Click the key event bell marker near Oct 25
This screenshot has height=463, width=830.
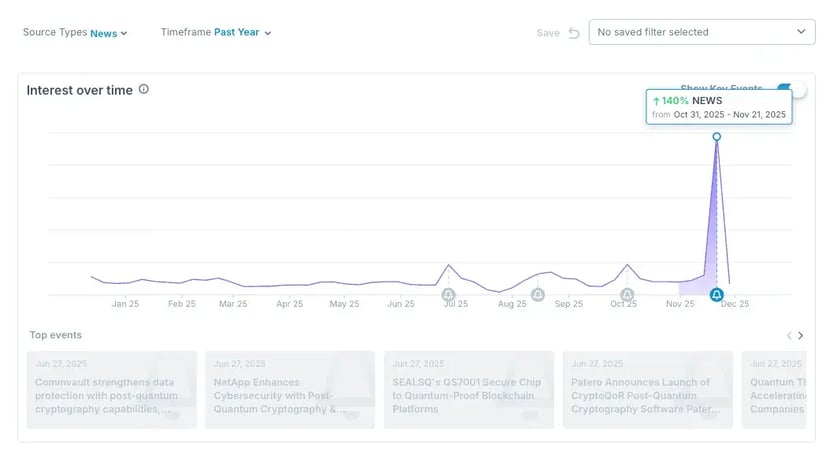tap(627, 295)
